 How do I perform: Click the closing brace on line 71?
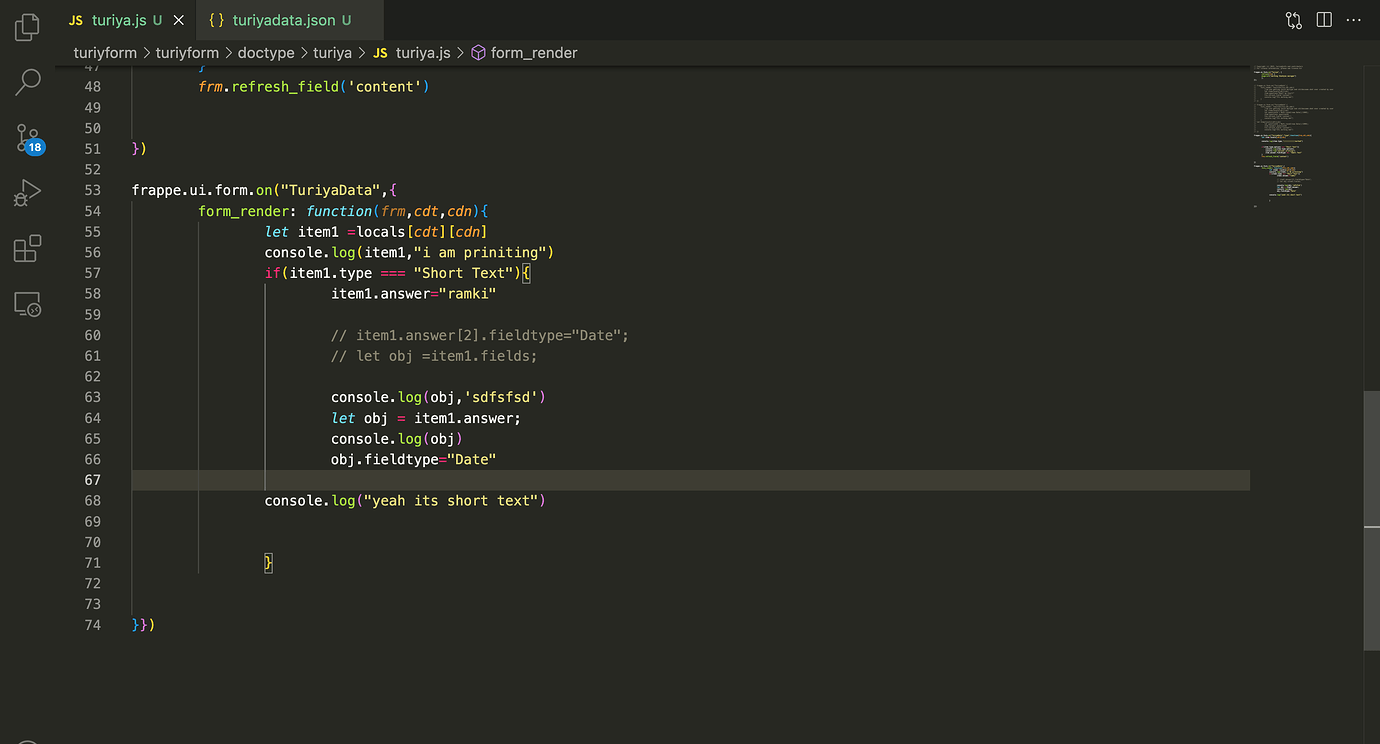click(269, 563)
